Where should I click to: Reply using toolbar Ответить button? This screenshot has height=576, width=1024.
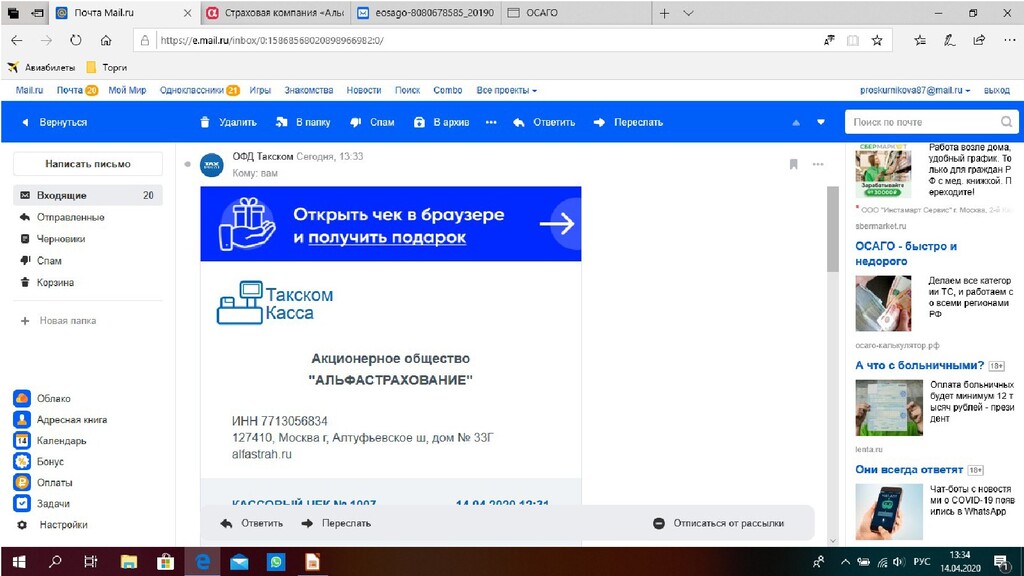point(544,122)
